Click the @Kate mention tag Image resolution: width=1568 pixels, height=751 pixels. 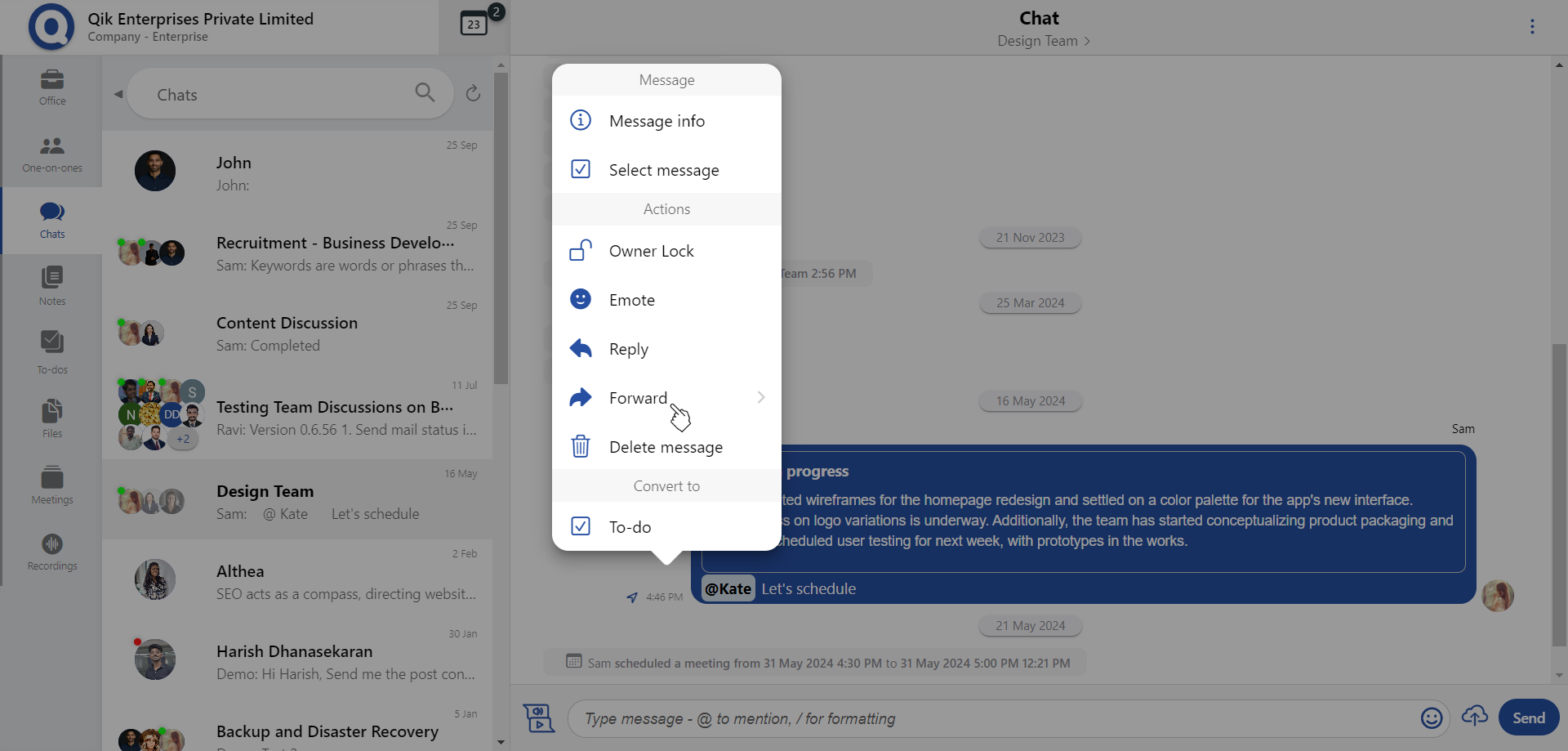tap(728, 588)
